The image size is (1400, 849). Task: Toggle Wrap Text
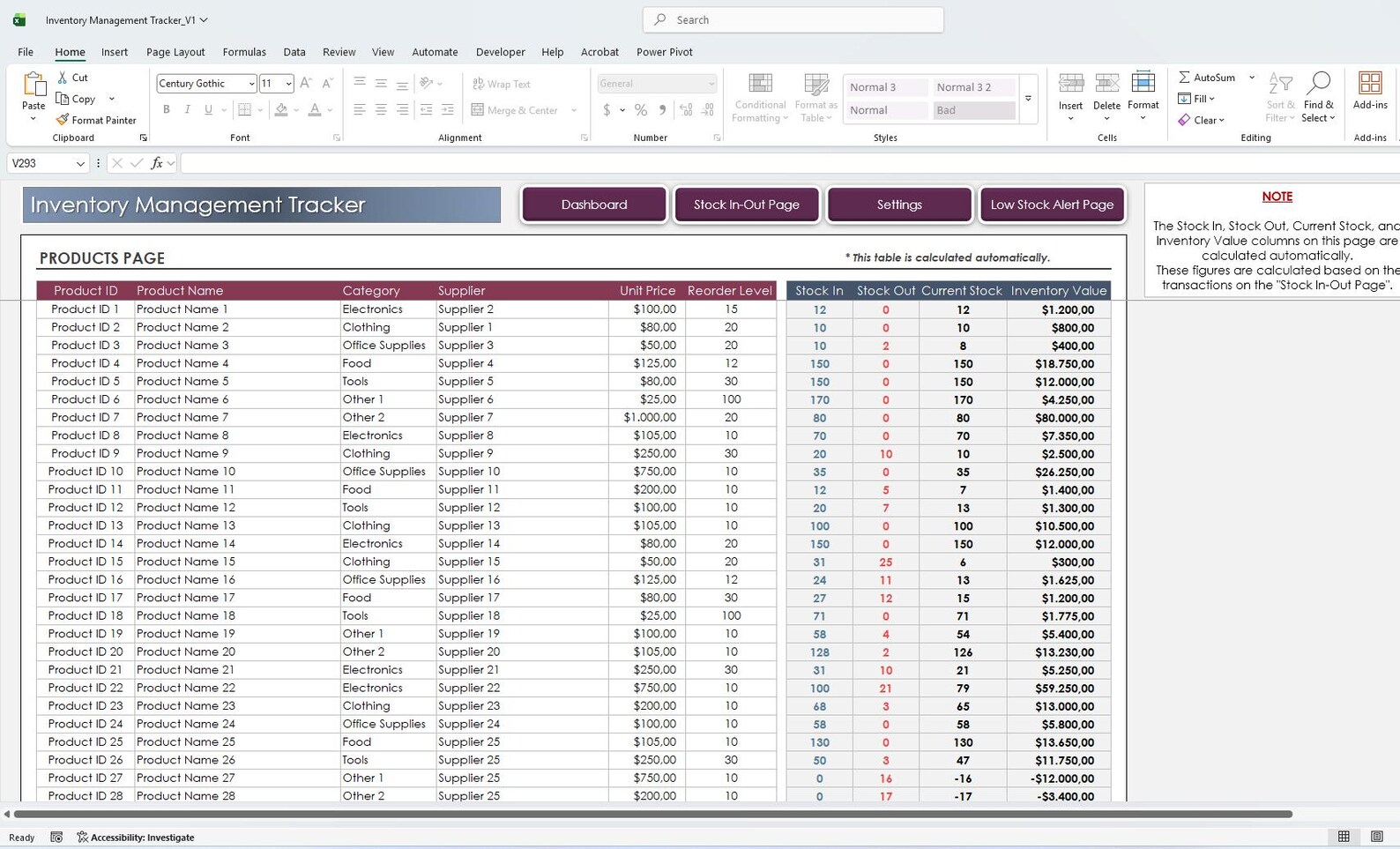[502, 84]
